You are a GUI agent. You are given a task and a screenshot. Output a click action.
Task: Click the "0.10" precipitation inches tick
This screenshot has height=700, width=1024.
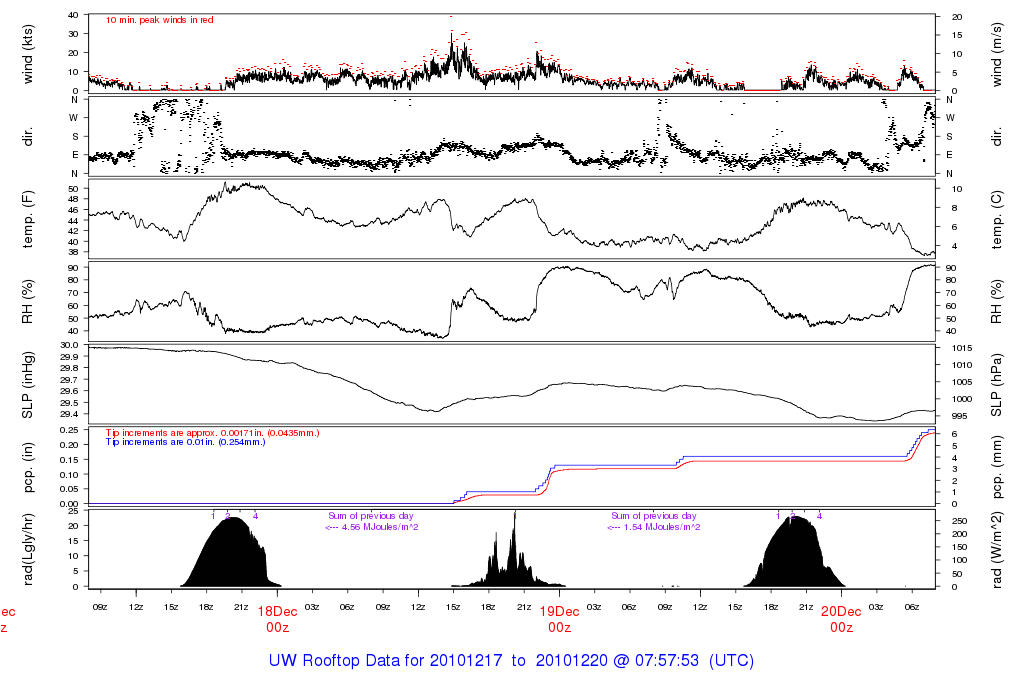(x=69, y=475)
